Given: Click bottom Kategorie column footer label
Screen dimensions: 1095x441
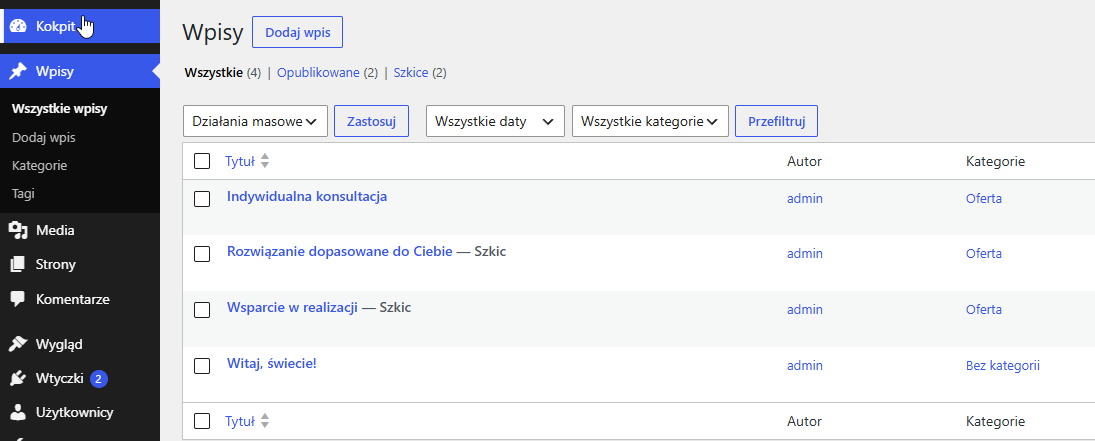Looking at the screenshot, I should tap(995, 421).
